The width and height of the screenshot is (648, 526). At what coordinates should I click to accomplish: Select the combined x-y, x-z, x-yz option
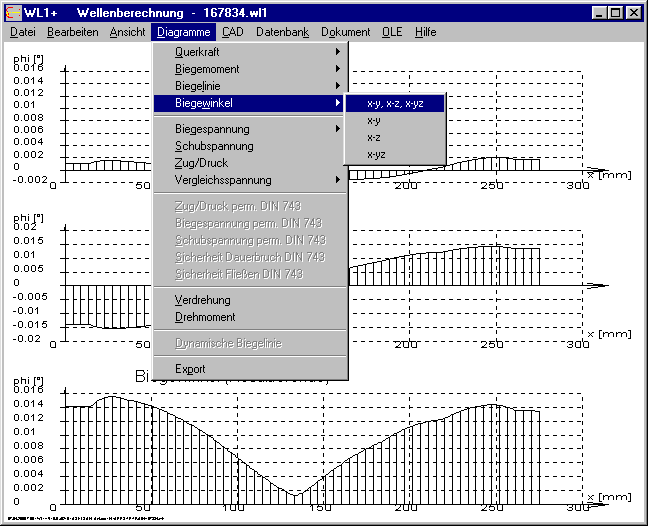point(394,103)
